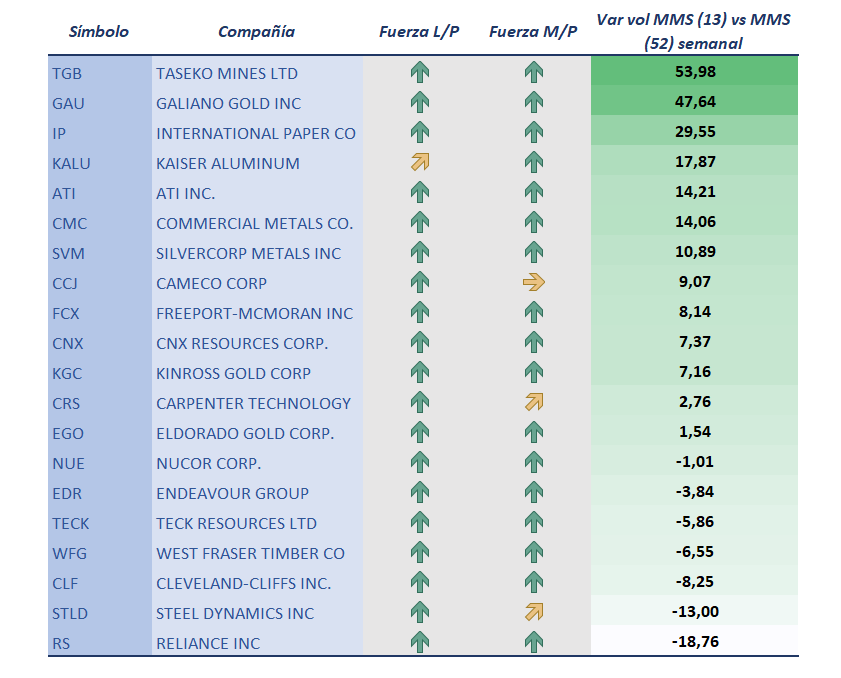Image resolution: width=841 pixels, height=678 pixels.
Task: Select the -18,76 value cell
Action: [695, 642]
